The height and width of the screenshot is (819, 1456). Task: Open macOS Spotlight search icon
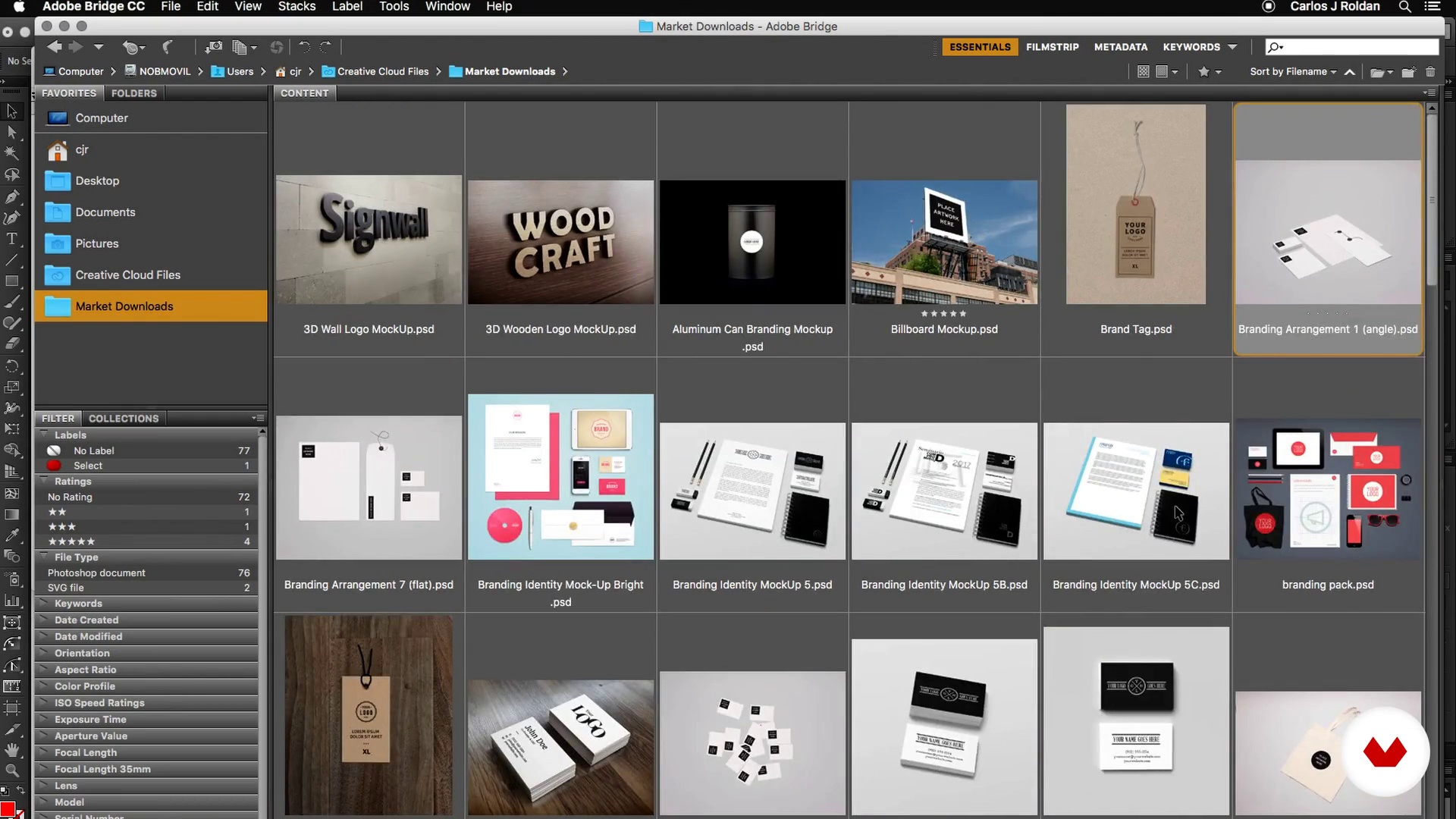(1404, 7)
